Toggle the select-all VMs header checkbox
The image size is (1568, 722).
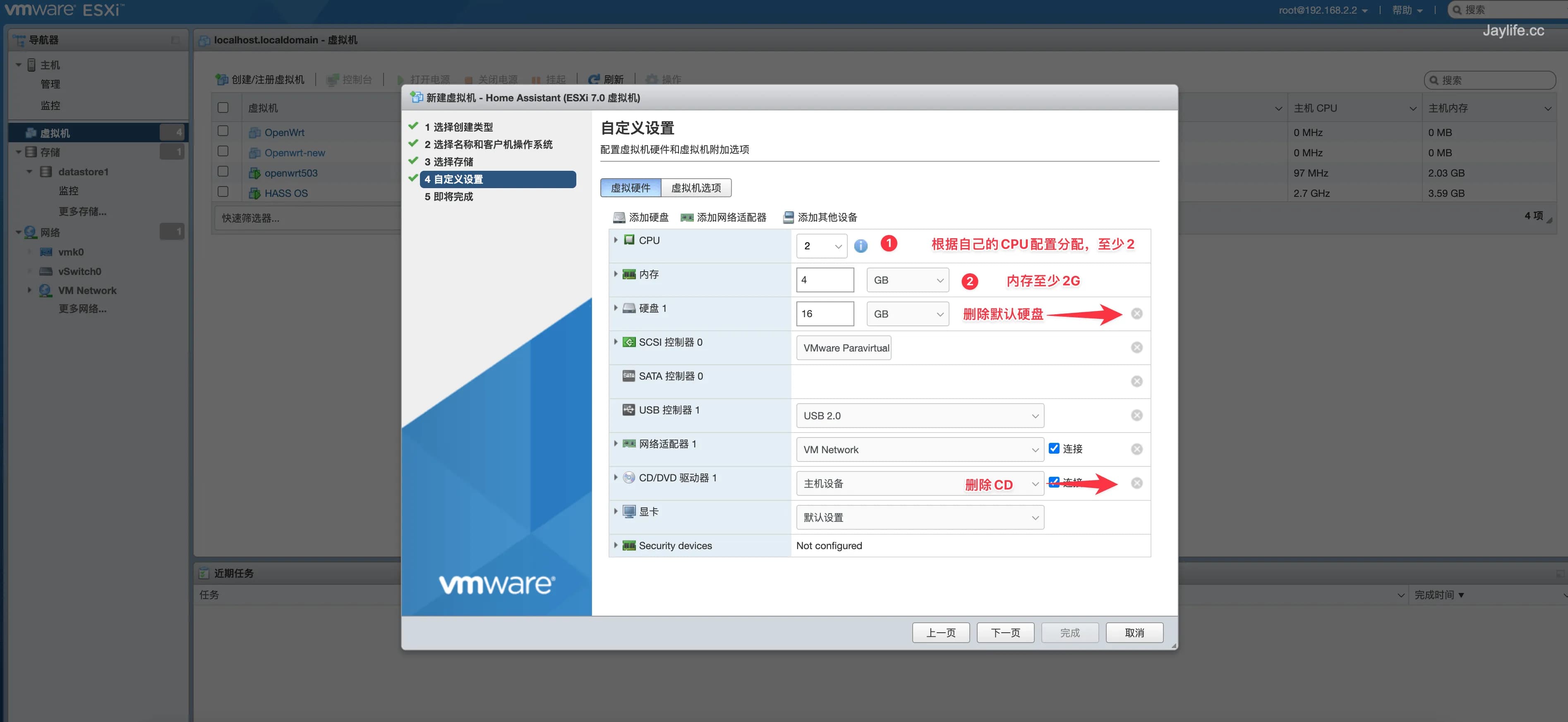pyautogui.click(x=223, y=108)
